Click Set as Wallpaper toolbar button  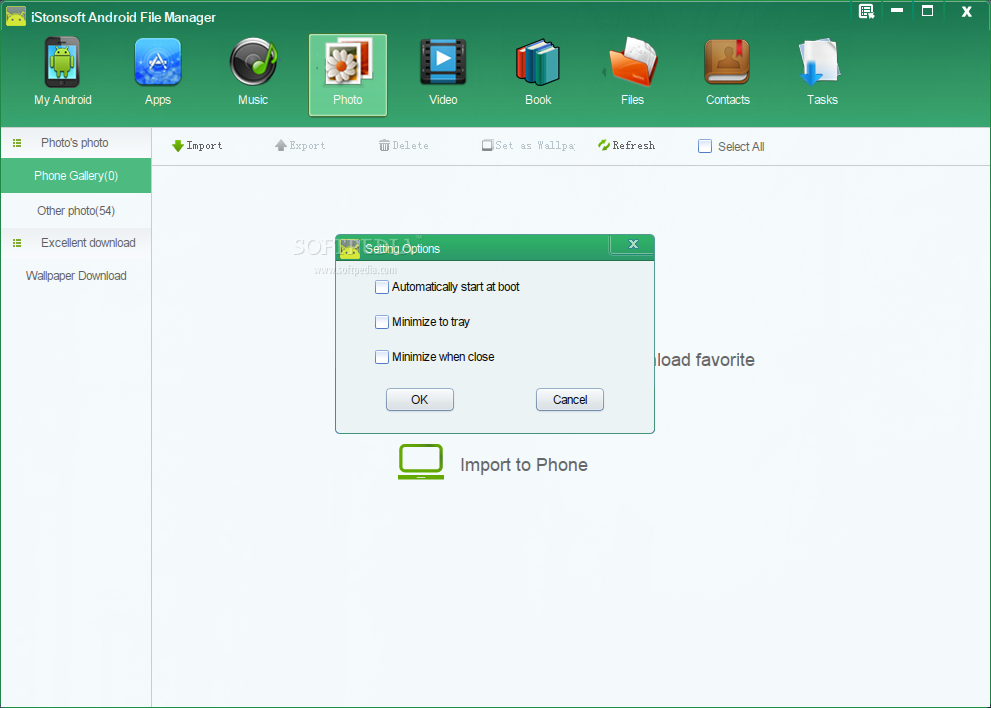tap(528, 145)
